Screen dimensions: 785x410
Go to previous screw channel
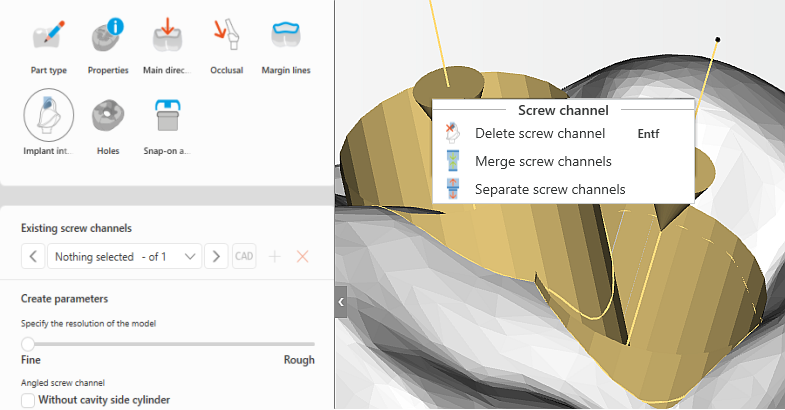pyautogui.click(x=33, y=256)
